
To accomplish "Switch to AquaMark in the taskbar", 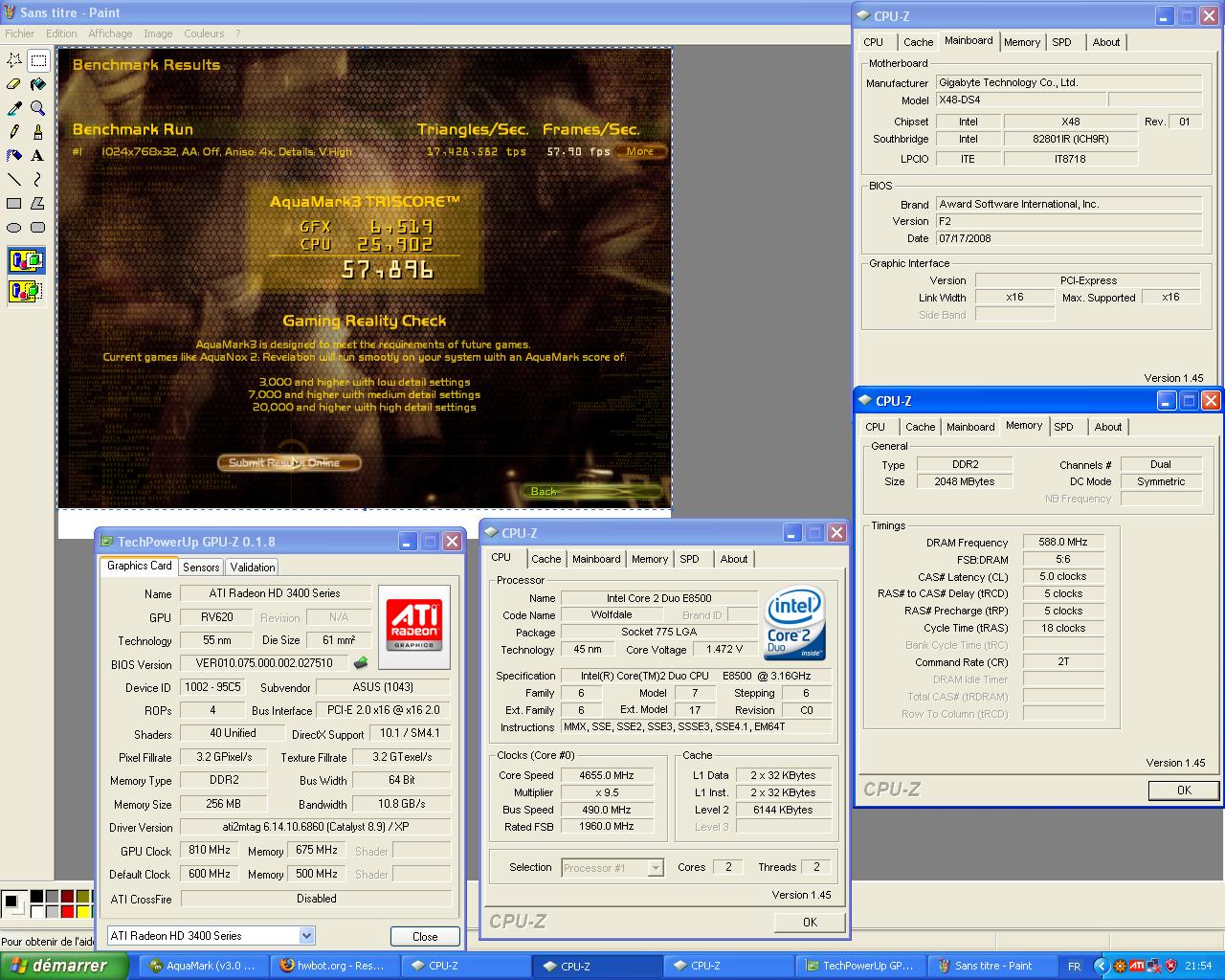I will pos(202,966).
